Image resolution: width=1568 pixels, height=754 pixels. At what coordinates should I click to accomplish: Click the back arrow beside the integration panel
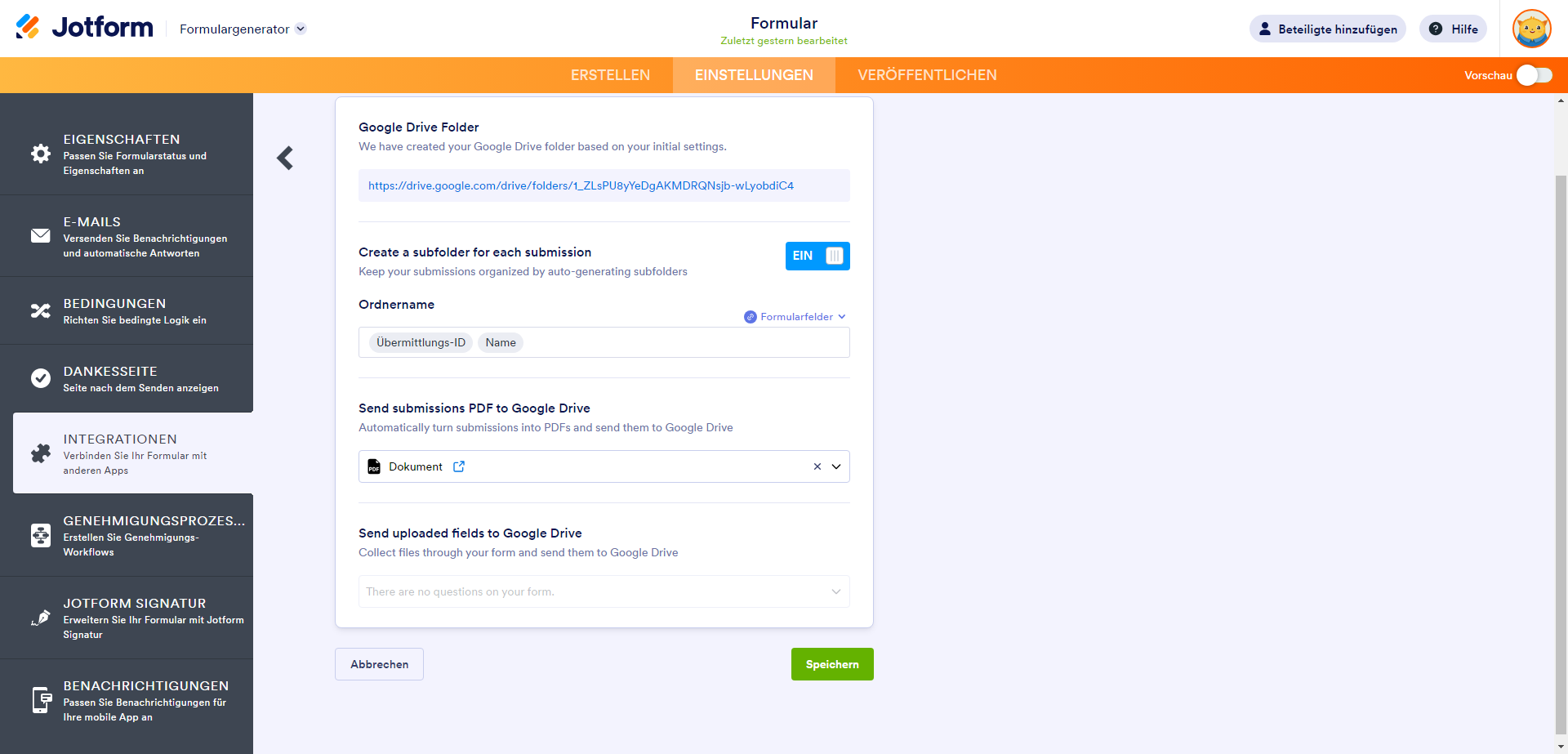pos(285,158)
